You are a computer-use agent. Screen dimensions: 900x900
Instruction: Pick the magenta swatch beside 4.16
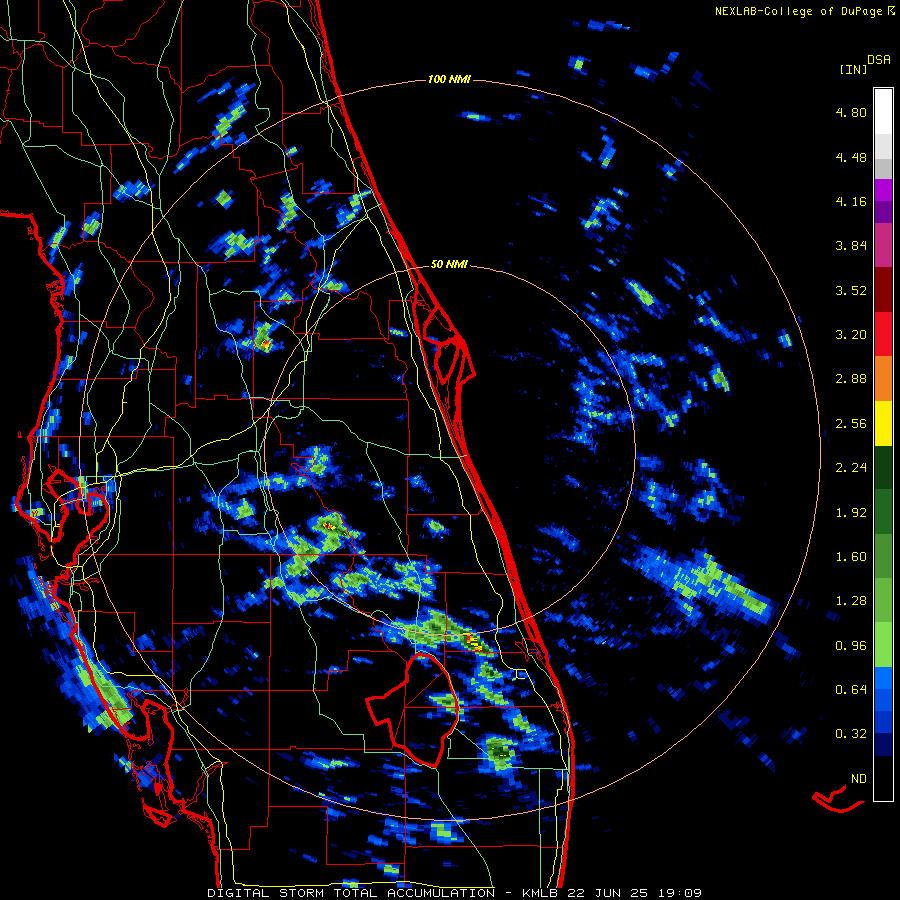(883, 191)
